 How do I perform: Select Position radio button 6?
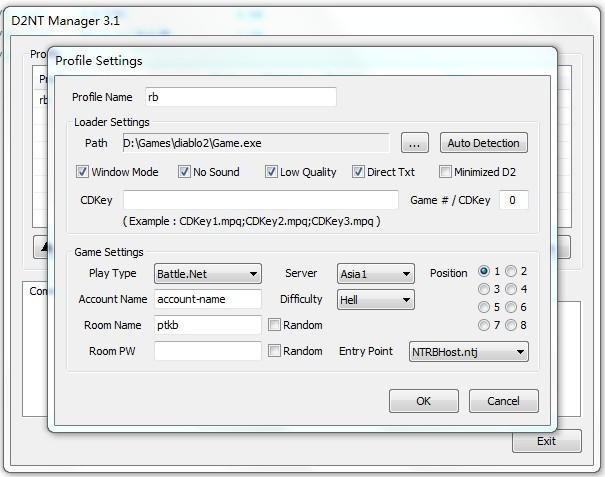511,307
